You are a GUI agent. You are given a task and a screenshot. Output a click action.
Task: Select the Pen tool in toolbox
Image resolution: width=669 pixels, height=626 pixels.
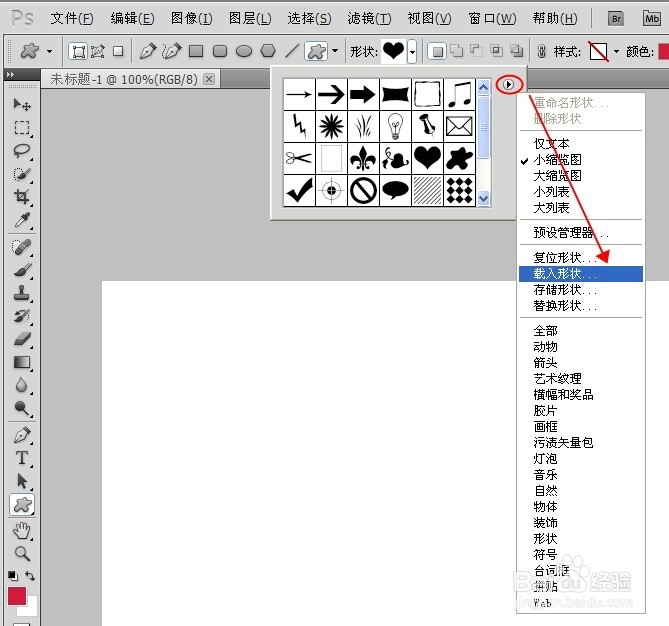click(x=21, y=435)
